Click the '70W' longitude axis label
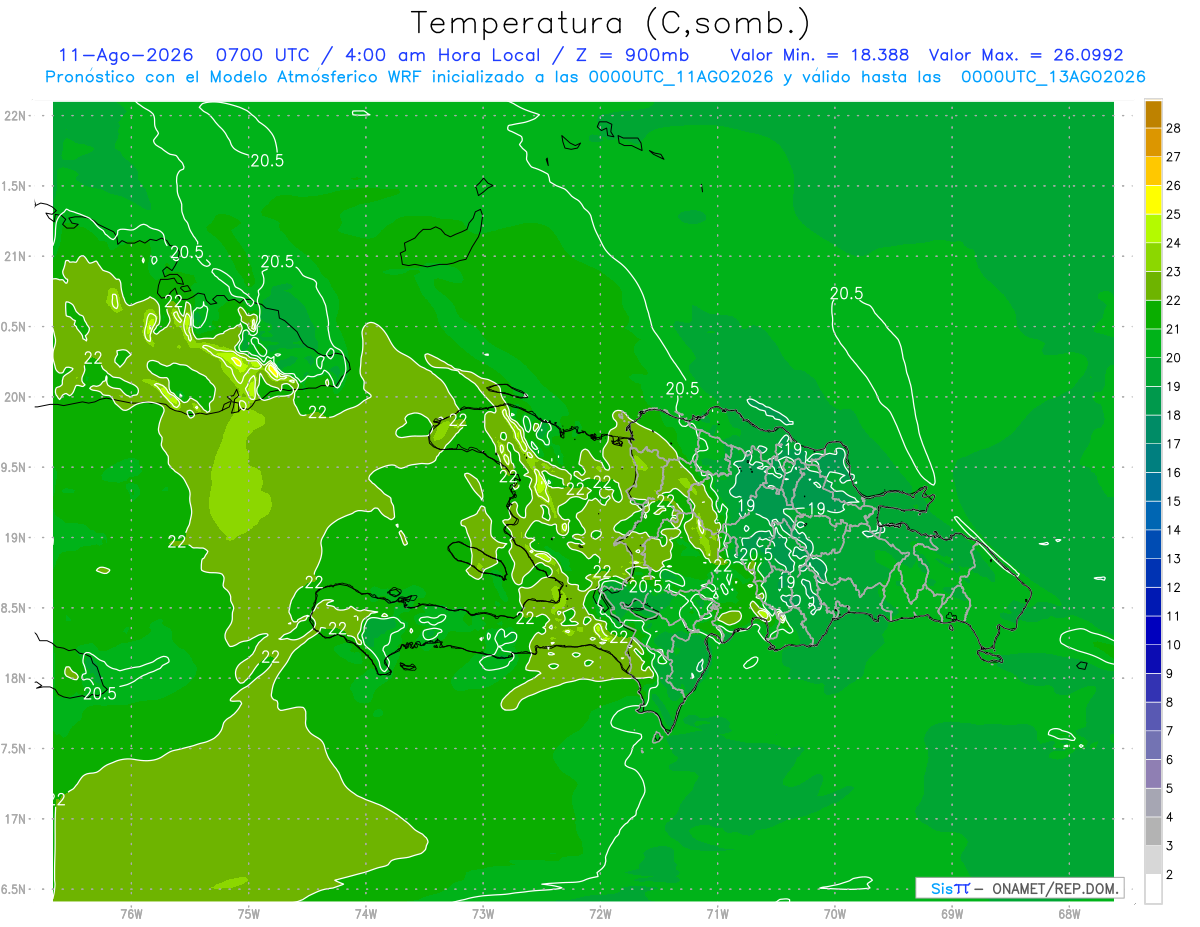The width and height of the screenshot is (1200, 927). click(x=835, y=914)
